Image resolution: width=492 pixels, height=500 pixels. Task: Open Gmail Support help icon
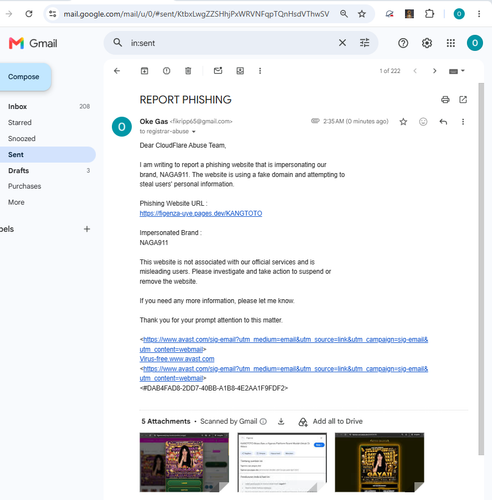click(x=403, y=43)
